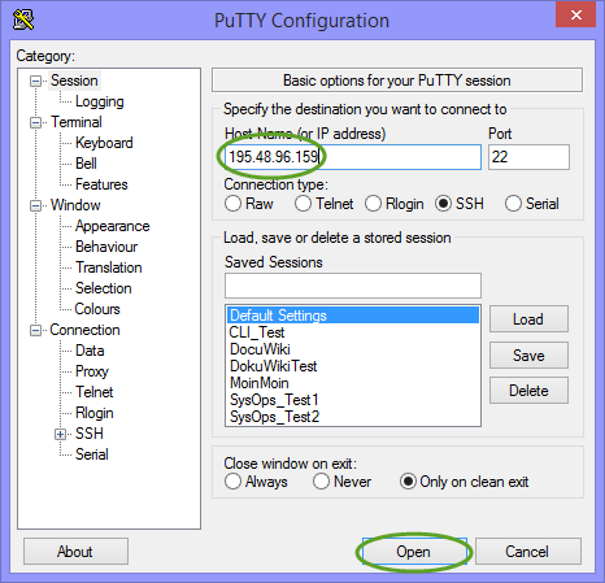Open Appearance settings category
The width and height of the screenshot is (605, 583).
pos(112,226)
